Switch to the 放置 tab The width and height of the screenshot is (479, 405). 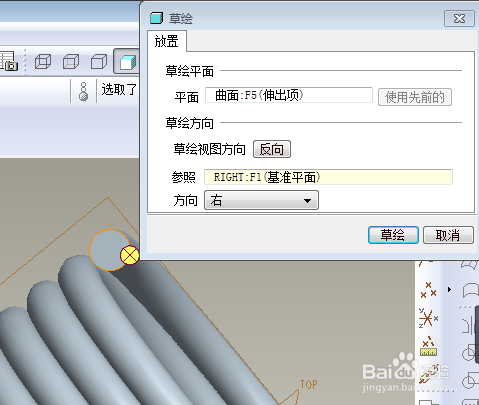pos(167,41)
